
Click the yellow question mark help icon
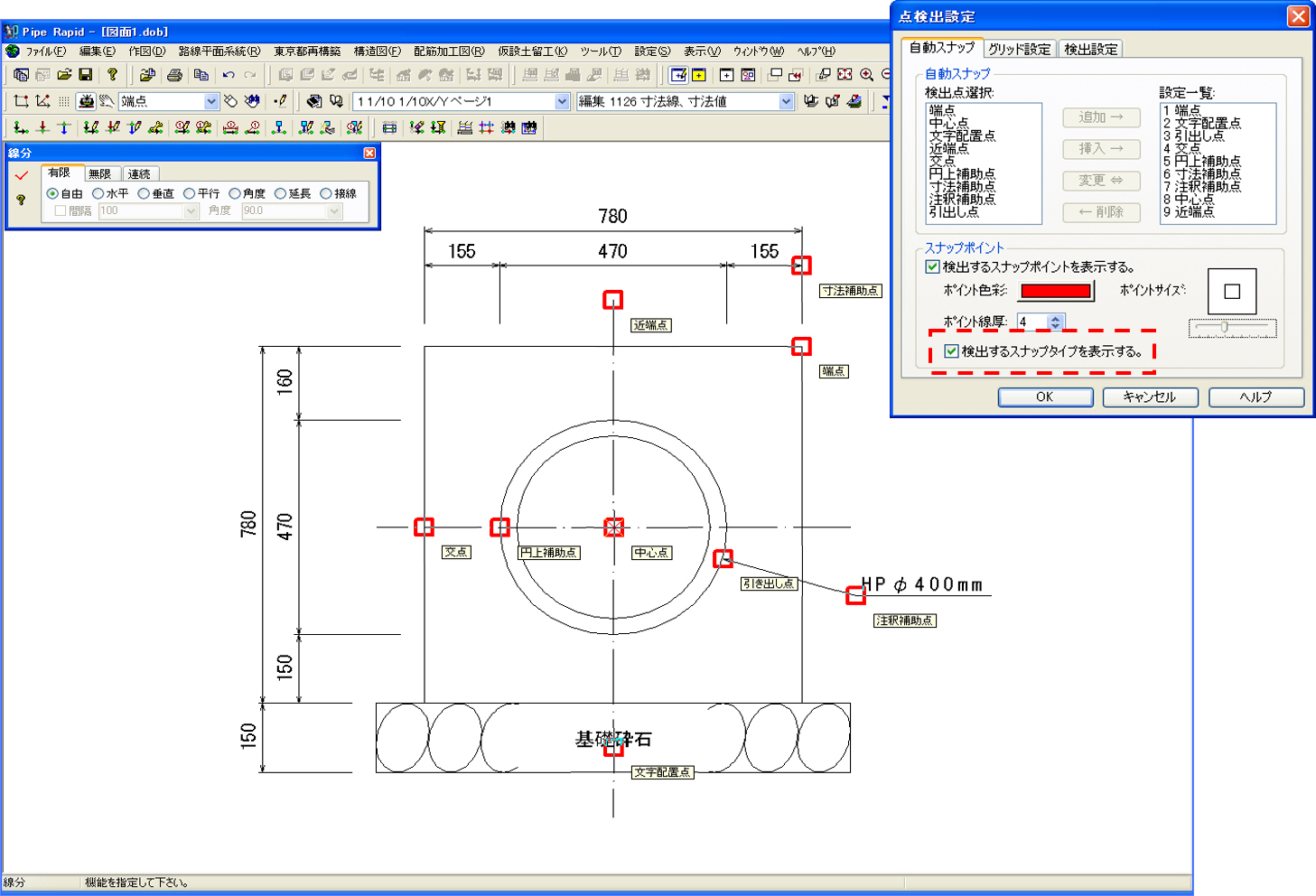112,74
